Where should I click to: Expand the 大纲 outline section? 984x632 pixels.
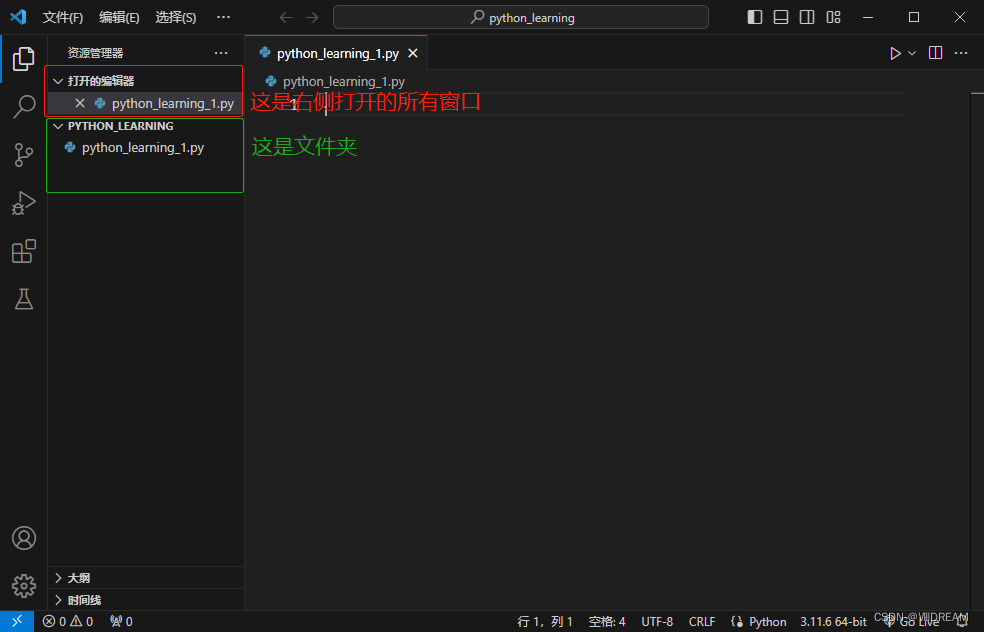click(58, 577)
